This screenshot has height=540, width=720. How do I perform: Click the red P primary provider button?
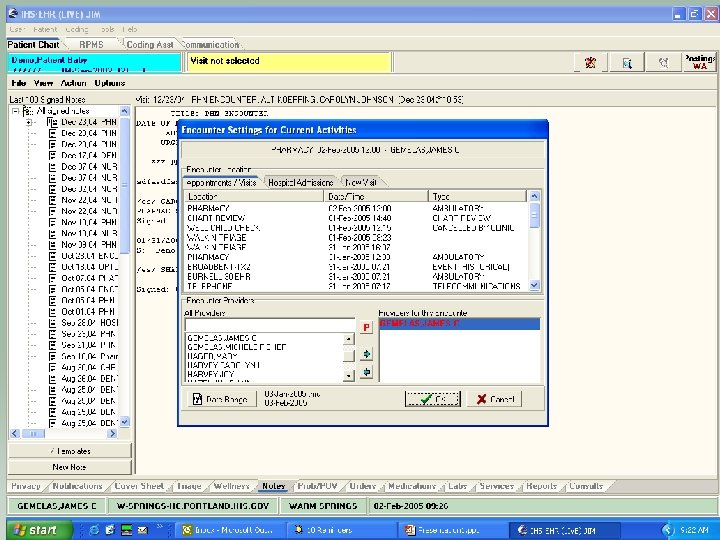tap(366, 327)
